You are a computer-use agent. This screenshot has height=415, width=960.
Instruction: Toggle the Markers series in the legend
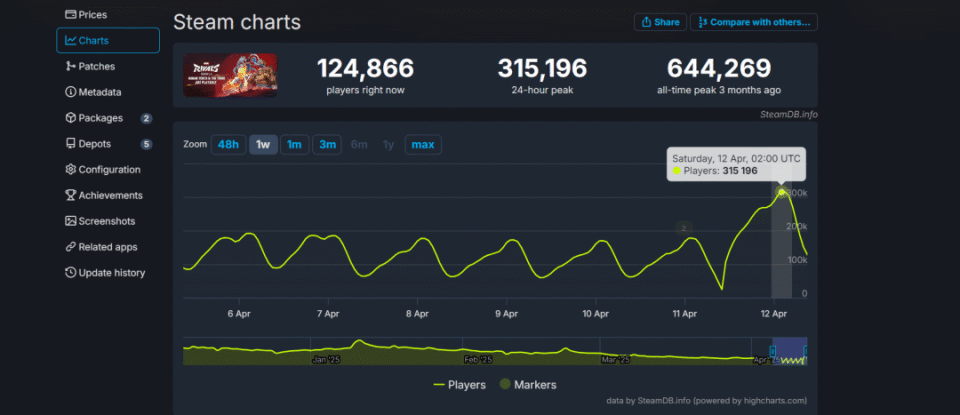click(x=528, y=385)
